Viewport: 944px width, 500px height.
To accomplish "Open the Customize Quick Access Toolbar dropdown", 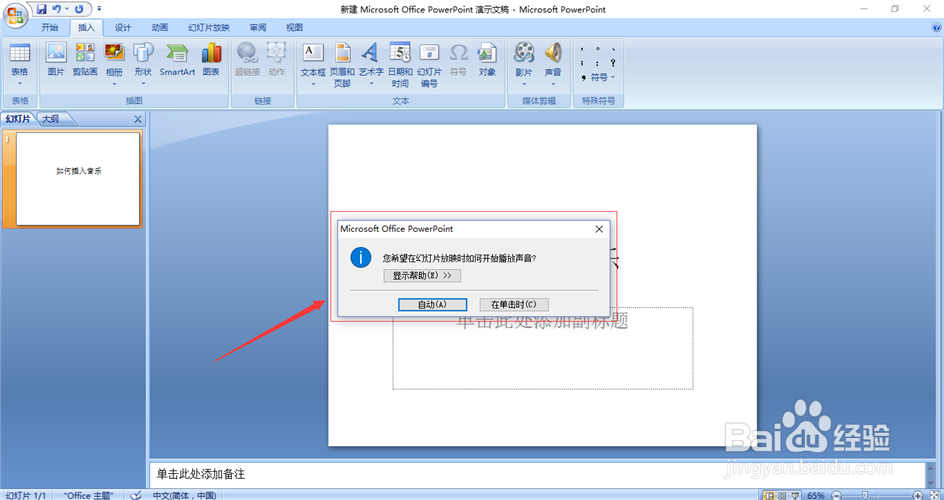I will (99, 9).
